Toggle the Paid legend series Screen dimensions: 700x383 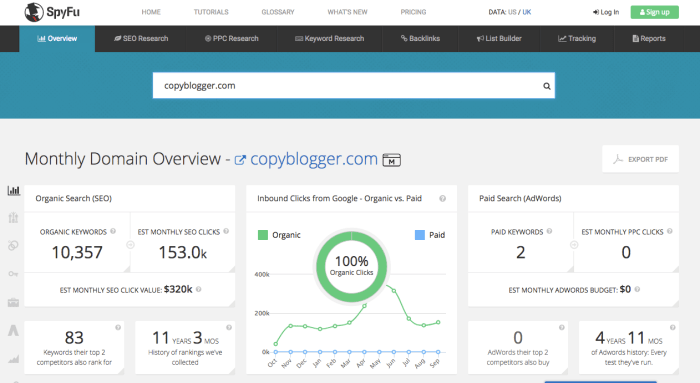click(430, 235)
